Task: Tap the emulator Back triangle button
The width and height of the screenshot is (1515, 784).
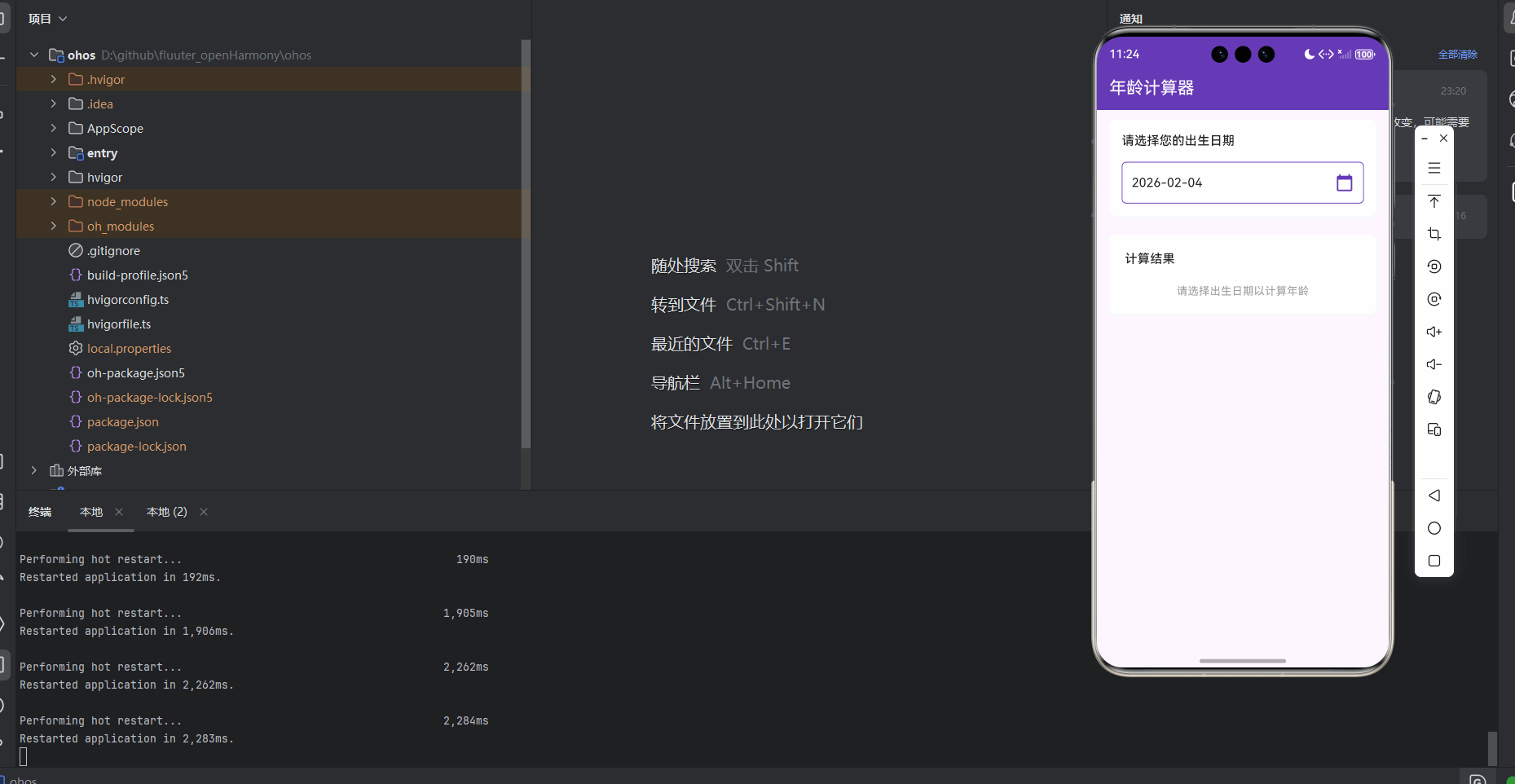Action: click(1434, 496)
